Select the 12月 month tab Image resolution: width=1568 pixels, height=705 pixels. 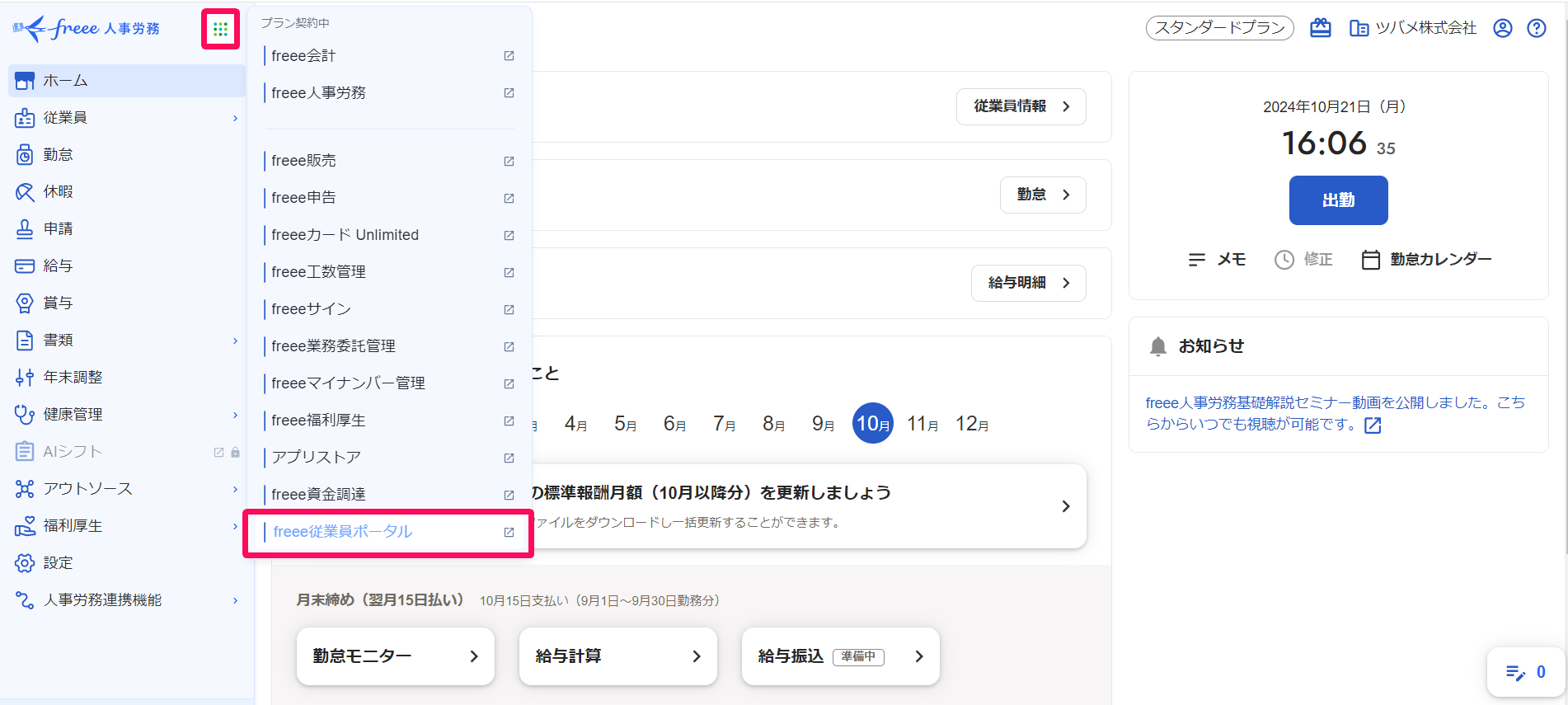[972, 424]
